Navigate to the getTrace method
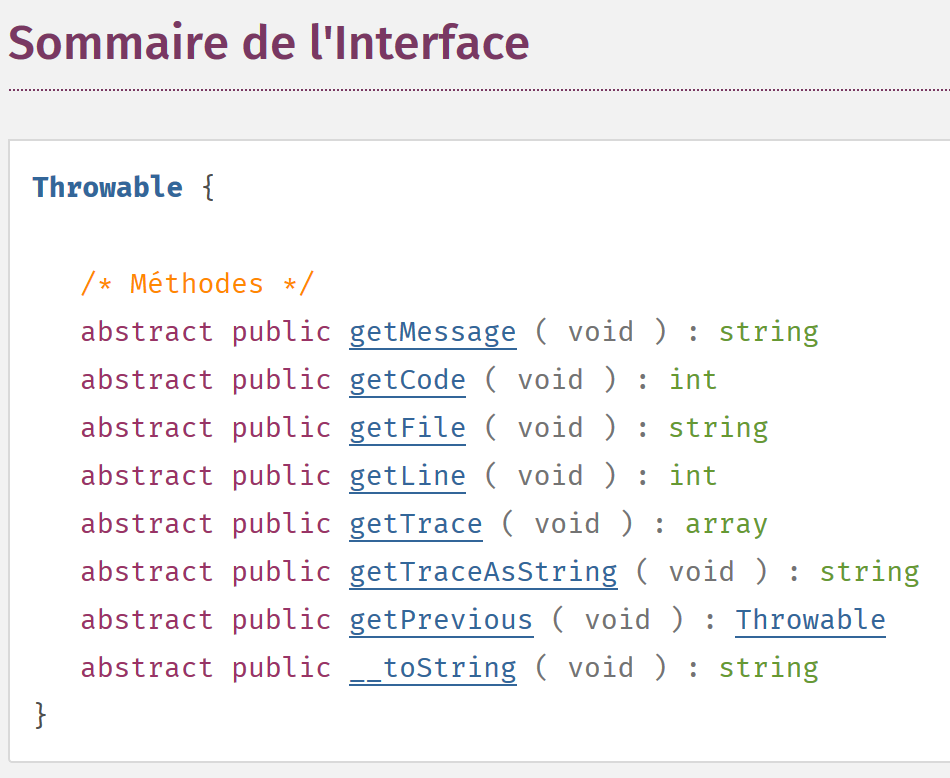 coord(415,524)
